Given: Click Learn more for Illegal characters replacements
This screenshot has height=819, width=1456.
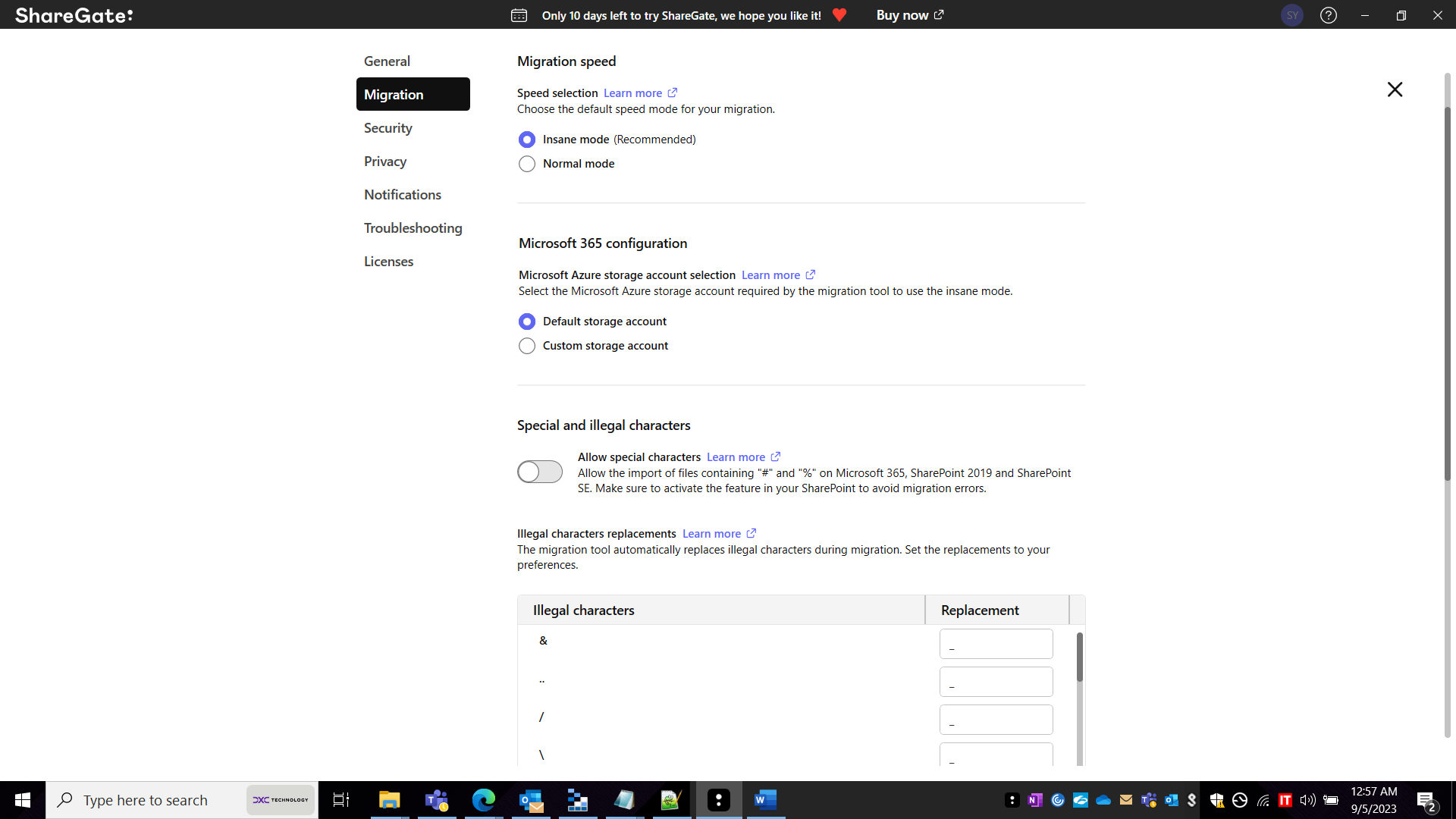Looking at the screenshot, I should tap(711, 533).
